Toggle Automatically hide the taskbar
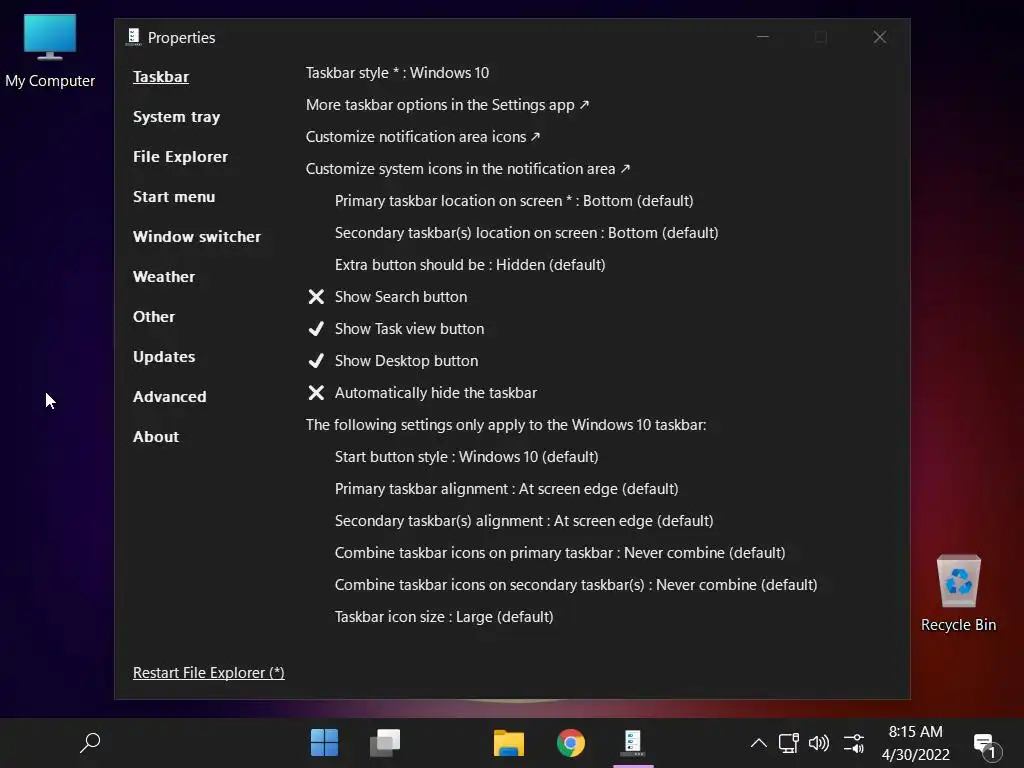This screenshot has height=768, width=1024. 422,392
